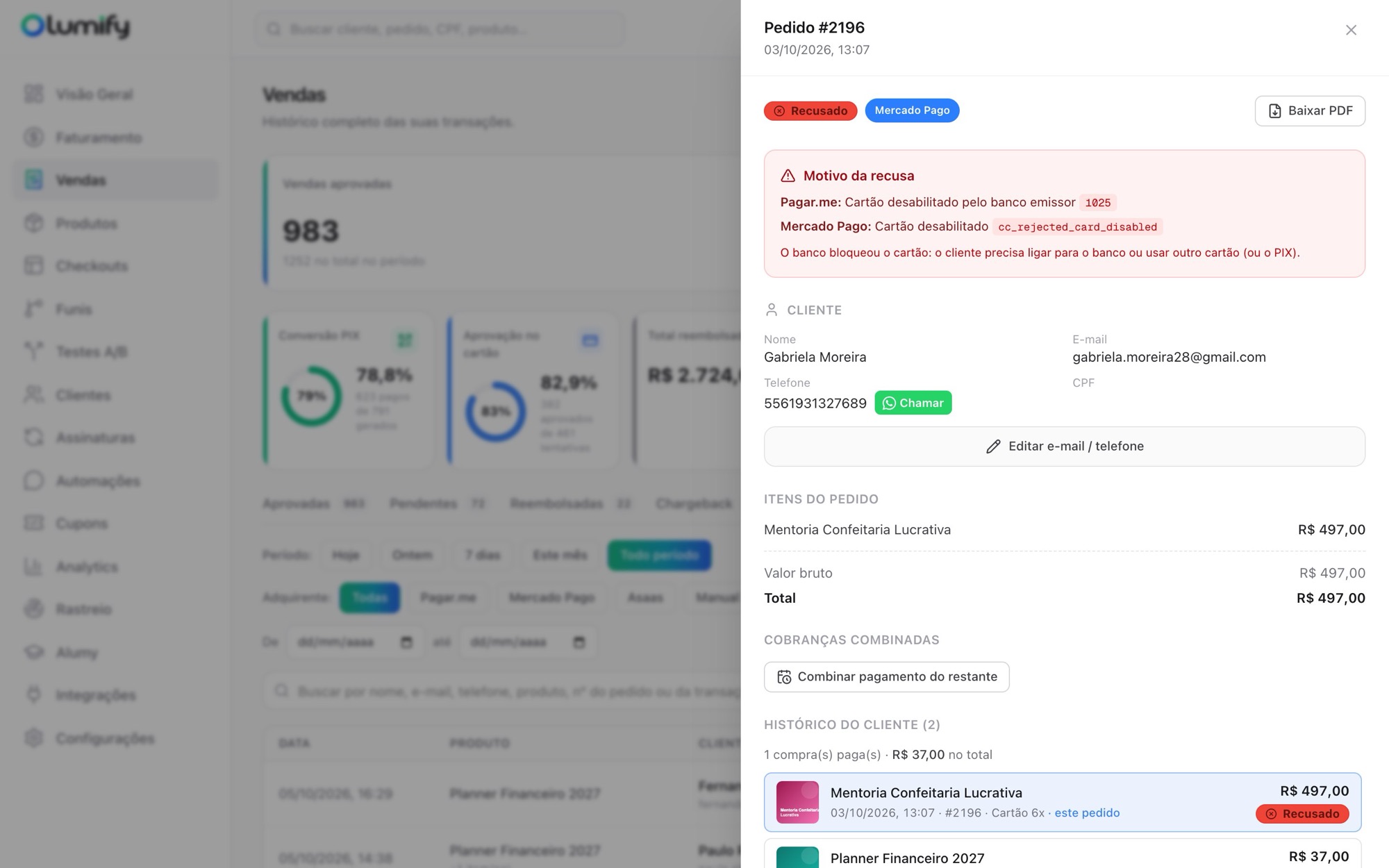1389x868 pixels.
Task: Click the person icon next to CLIENTE
Action: coord(771,310)
